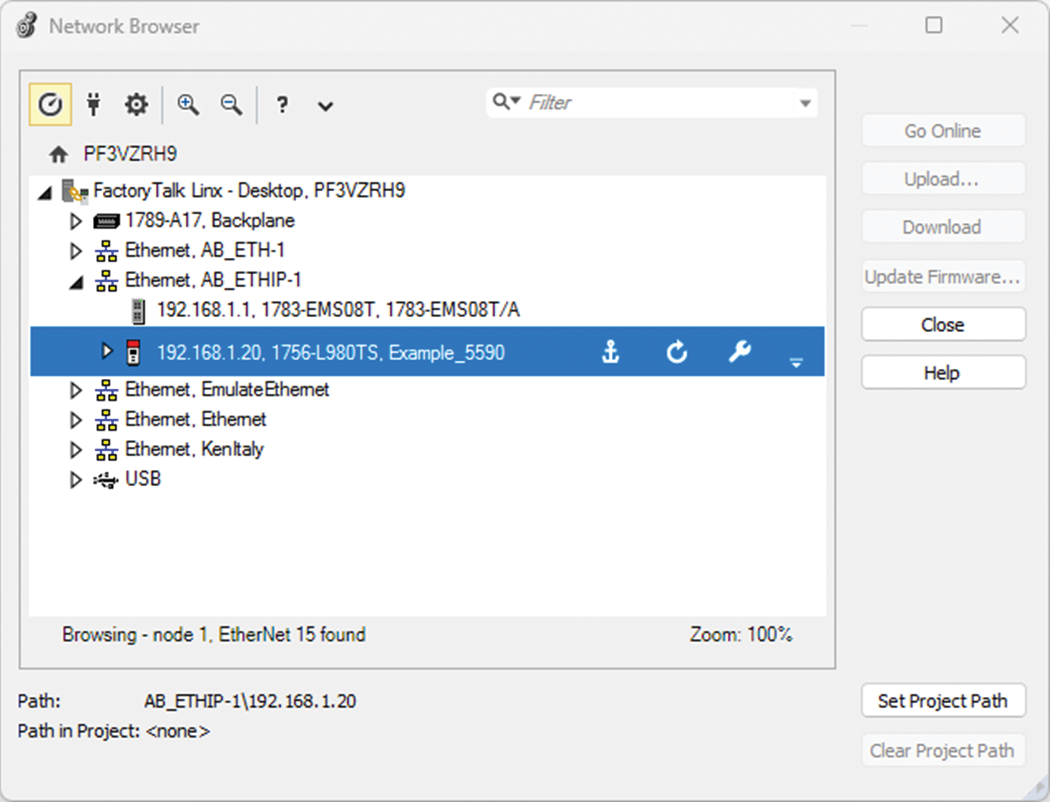
Task: Expand the USB tree node
Action: (75, 479)
